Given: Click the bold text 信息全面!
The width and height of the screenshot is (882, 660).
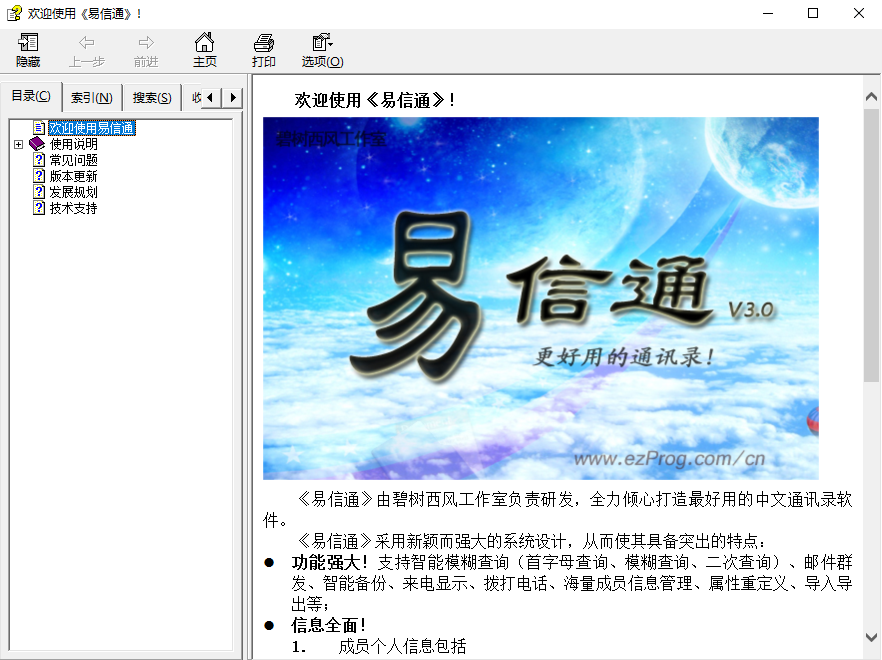Looking at the screenshot, I should pyautogui.click(x=329, y=625).
